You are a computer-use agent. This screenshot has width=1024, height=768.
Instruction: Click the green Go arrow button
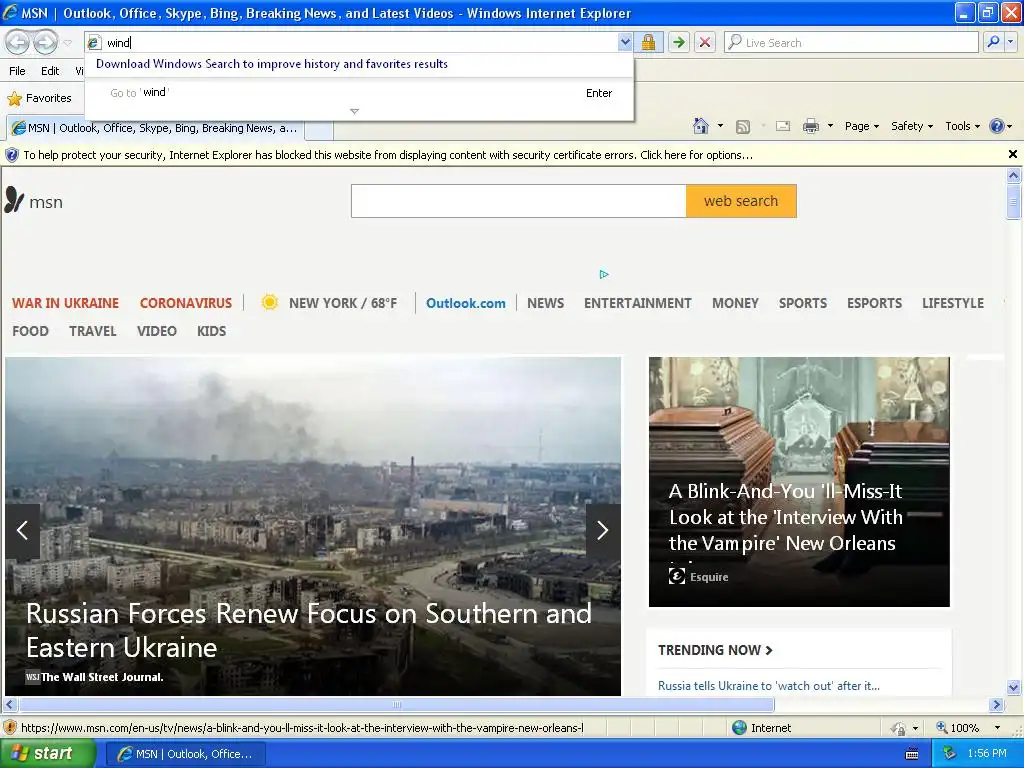679,42
